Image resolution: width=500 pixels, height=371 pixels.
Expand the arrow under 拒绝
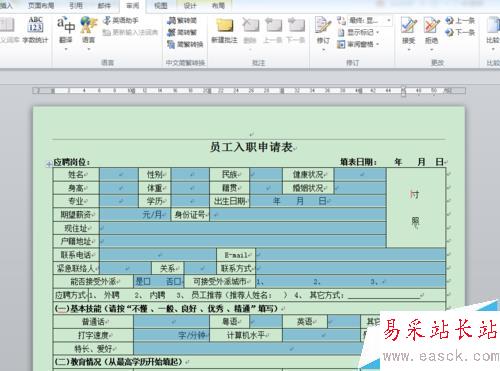click(x=431, y=50)
